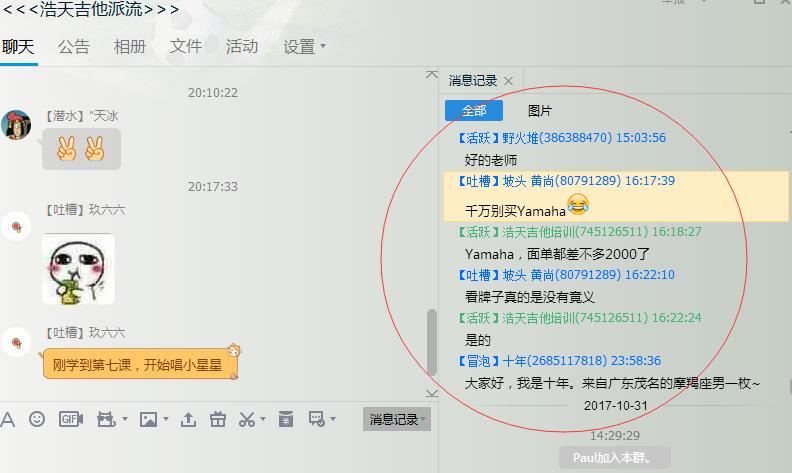Open the cartoon face sticker image
This screenshot has height=473, width=792.
click(x=78, y=269)
